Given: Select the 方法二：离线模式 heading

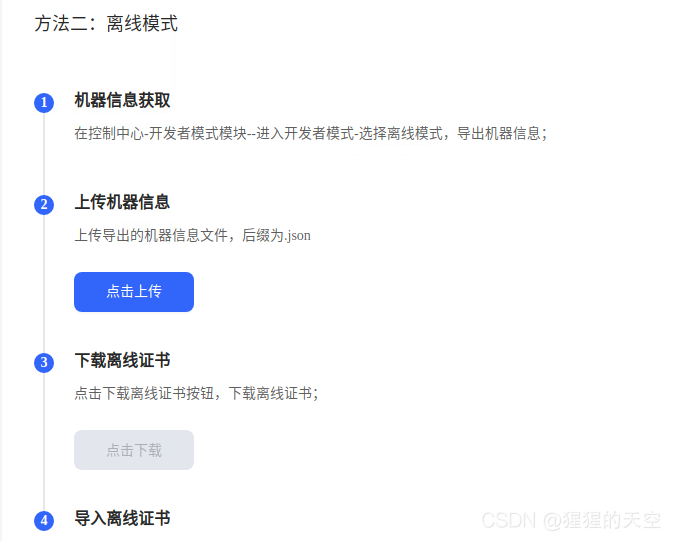Looking at the screenshot, I should coord(106,23).
